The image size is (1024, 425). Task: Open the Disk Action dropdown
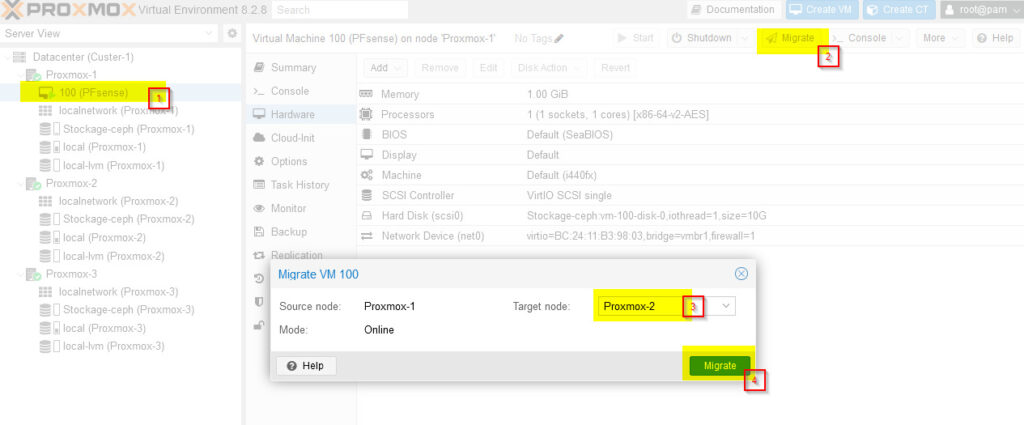(549, 67)
